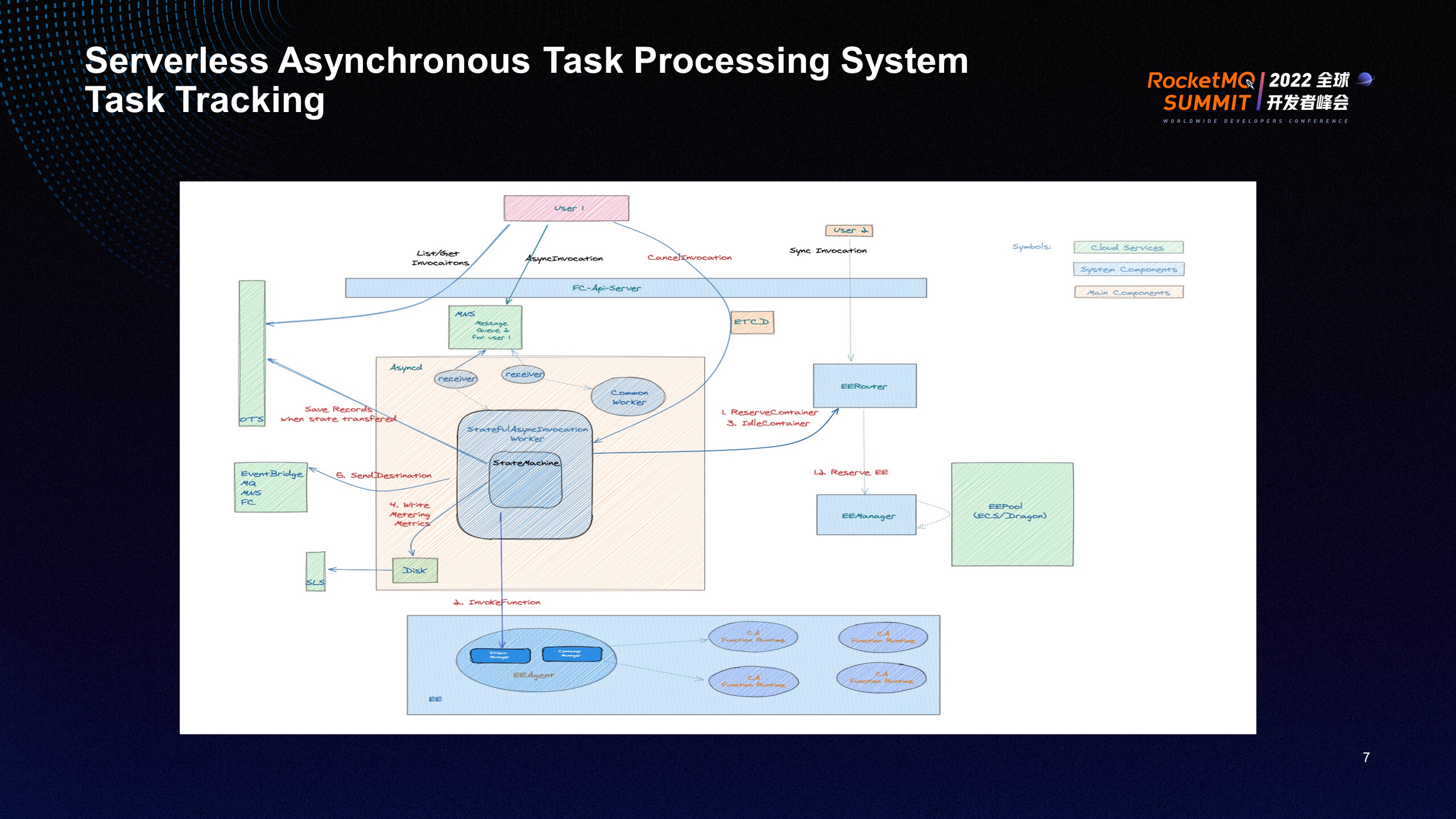
Task: Click the EERouter box
Action: [864, 386]
